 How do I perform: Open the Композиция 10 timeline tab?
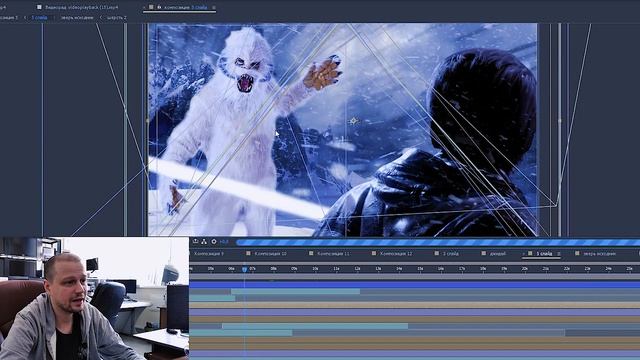click(x=270, y=254)
